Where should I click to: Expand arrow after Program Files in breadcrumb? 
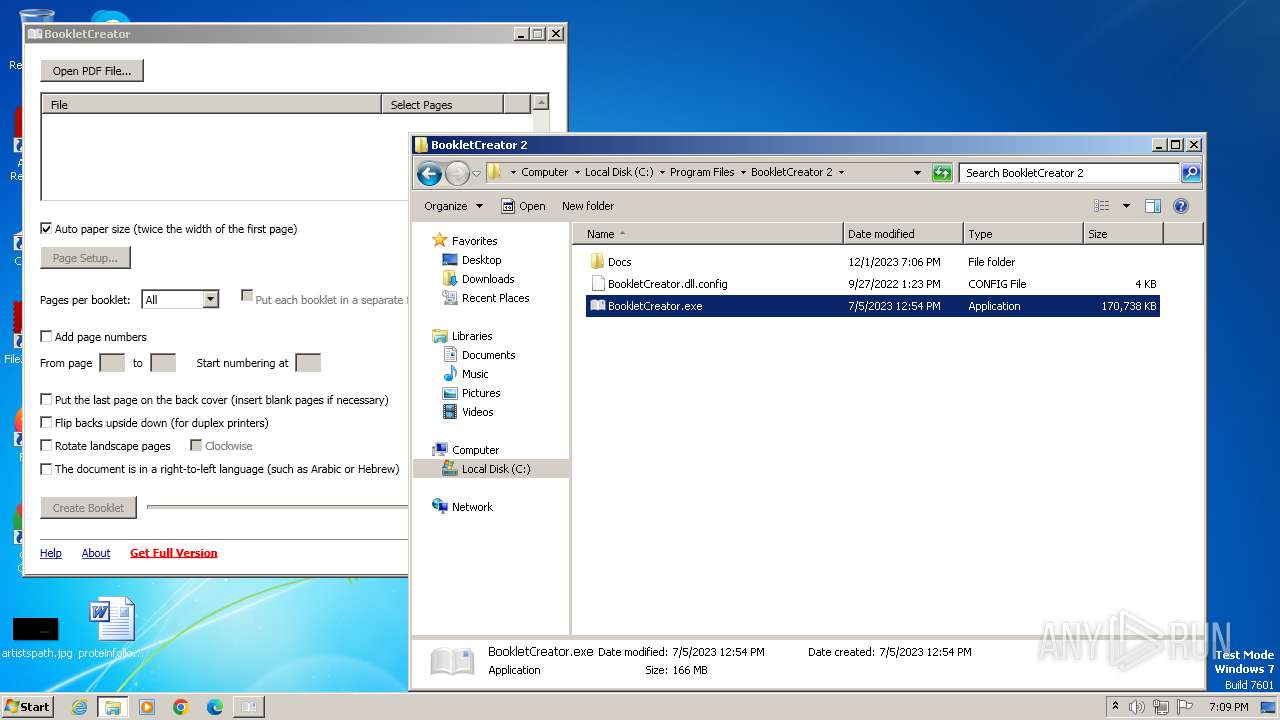(743, 172)
